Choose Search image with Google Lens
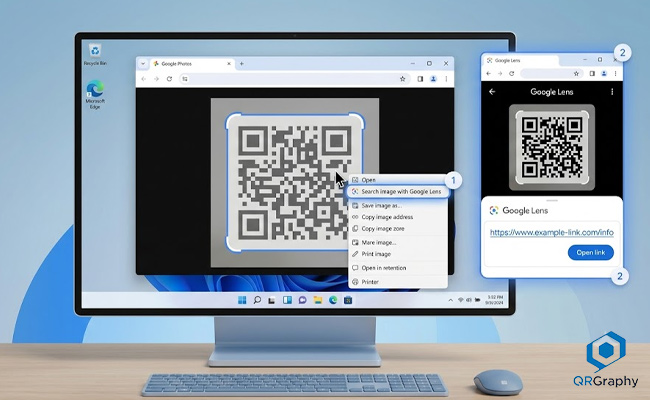 coord(398,192)
